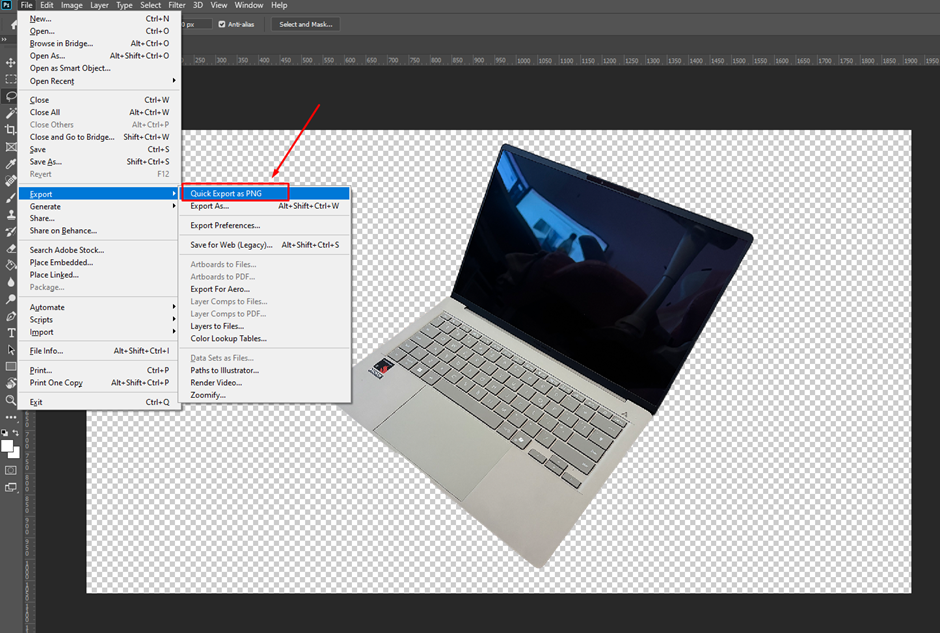
Task: Select the Brush tool
Action: [x=9, y=197]
